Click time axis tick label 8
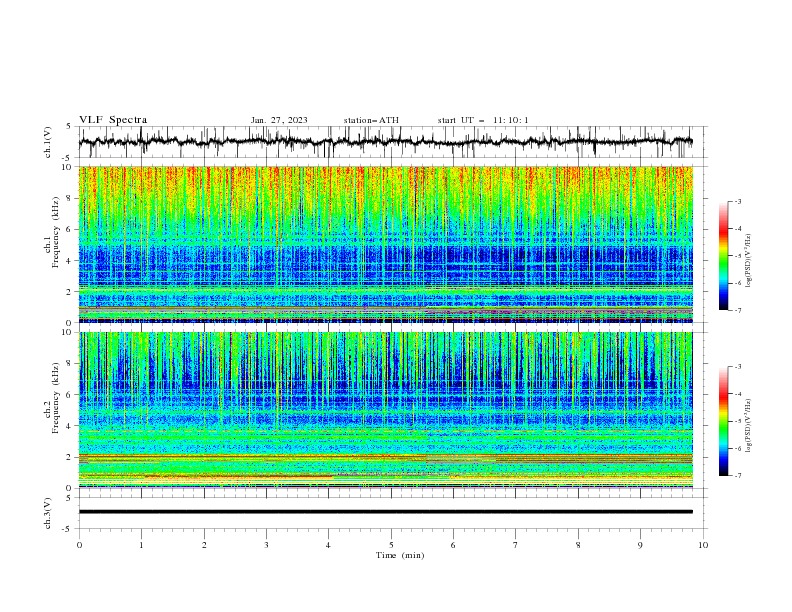Viewport: 792px width, 612px height. click(578, 545)
